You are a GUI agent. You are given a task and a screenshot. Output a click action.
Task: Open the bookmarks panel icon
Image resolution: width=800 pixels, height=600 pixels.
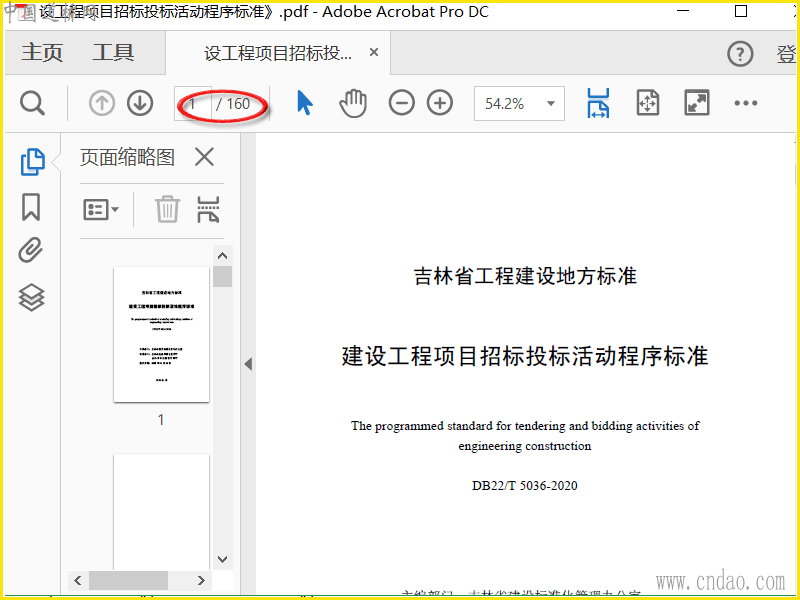[x=31, y=207]
